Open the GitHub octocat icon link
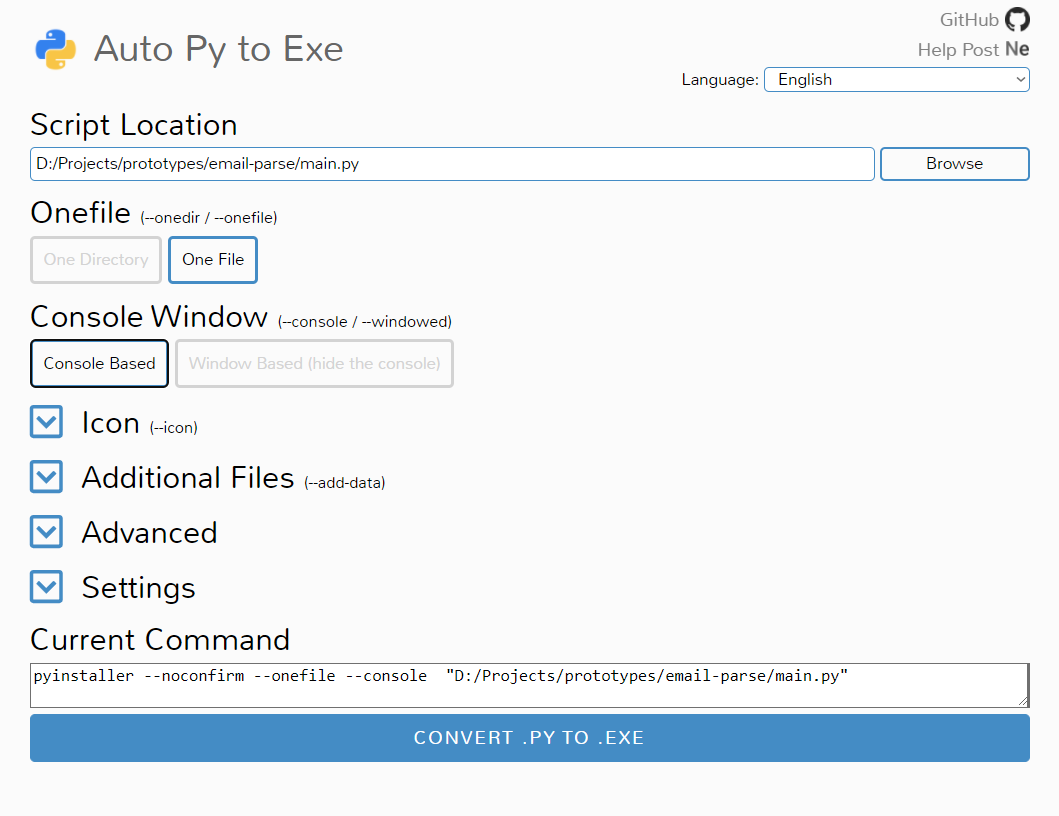Image resolution: width=1059 pixels, height=816 pixels. tap(1017, 20)
